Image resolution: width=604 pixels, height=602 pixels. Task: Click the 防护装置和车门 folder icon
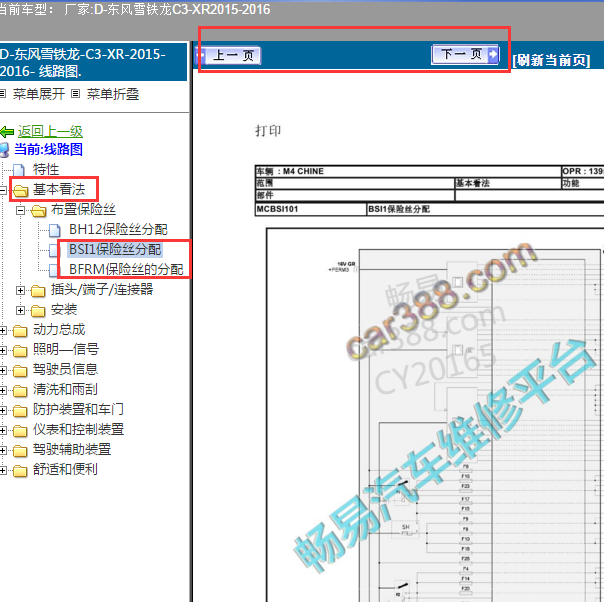(x=20, y=411)
